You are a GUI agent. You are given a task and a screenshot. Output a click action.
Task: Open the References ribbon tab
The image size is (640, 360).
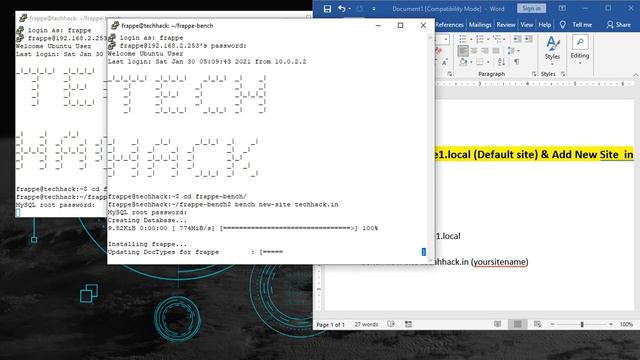pyautogui.click(x=449, y=25)
